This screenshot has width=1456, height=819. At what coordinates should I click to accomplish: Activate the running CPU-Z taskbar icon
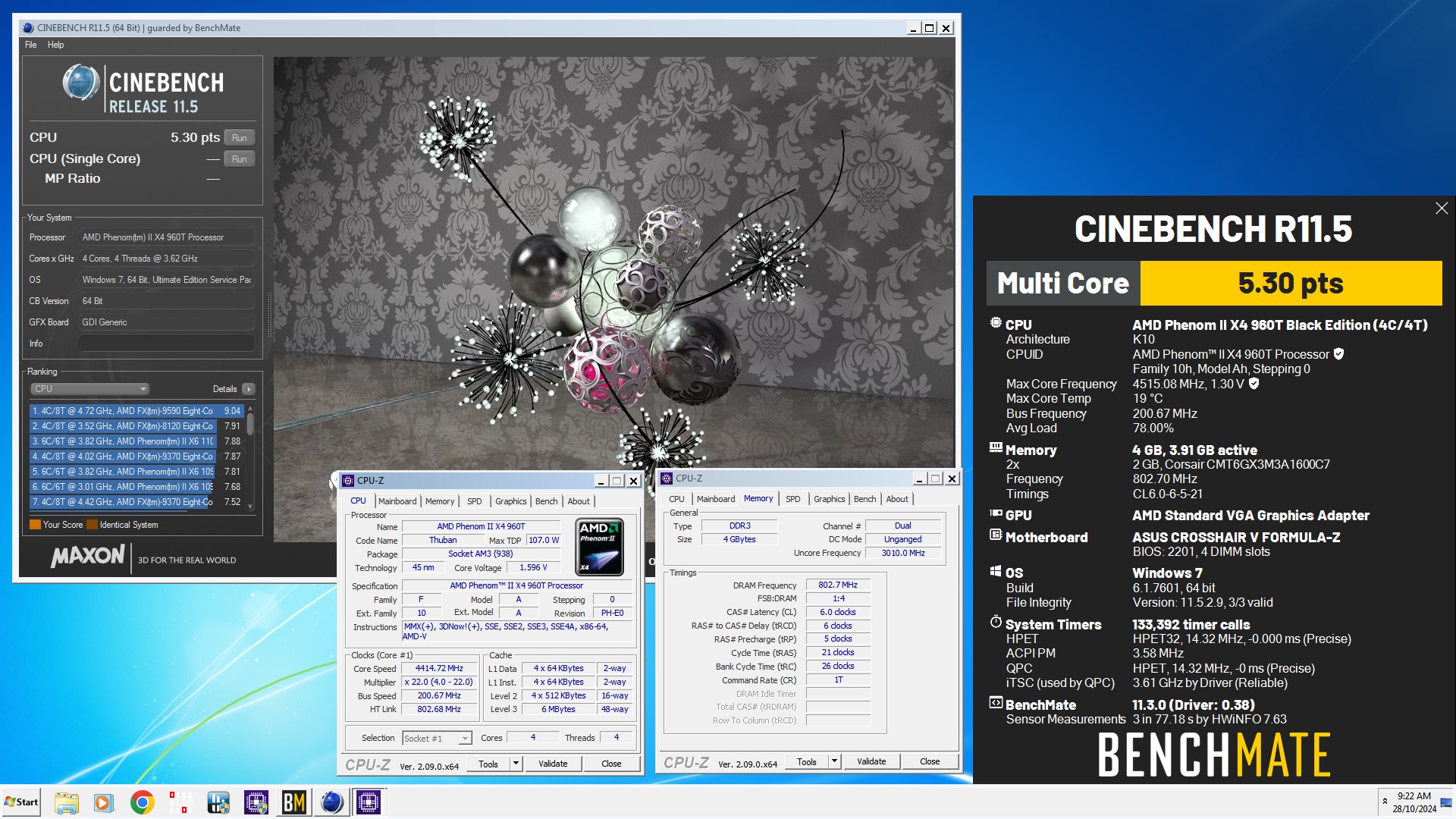[369, 802]
